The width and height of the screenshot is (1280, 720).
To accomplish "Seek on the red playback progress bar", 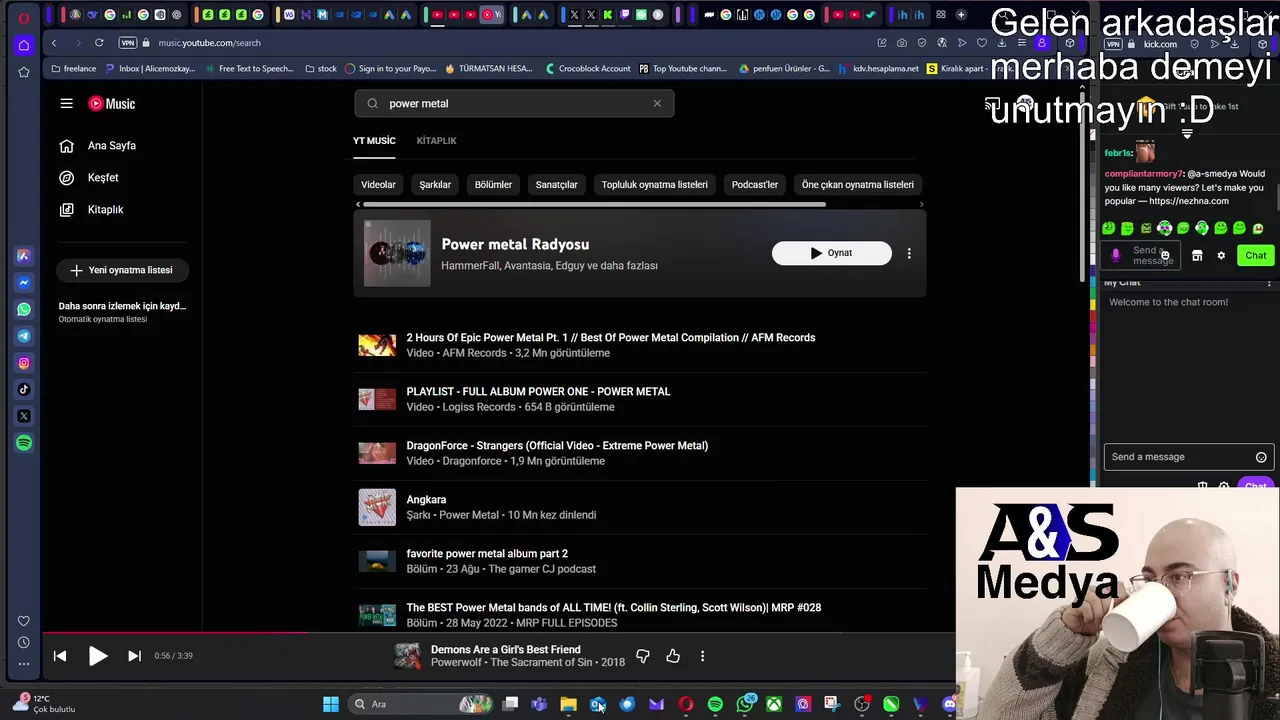I will click(x=498, y=632).
